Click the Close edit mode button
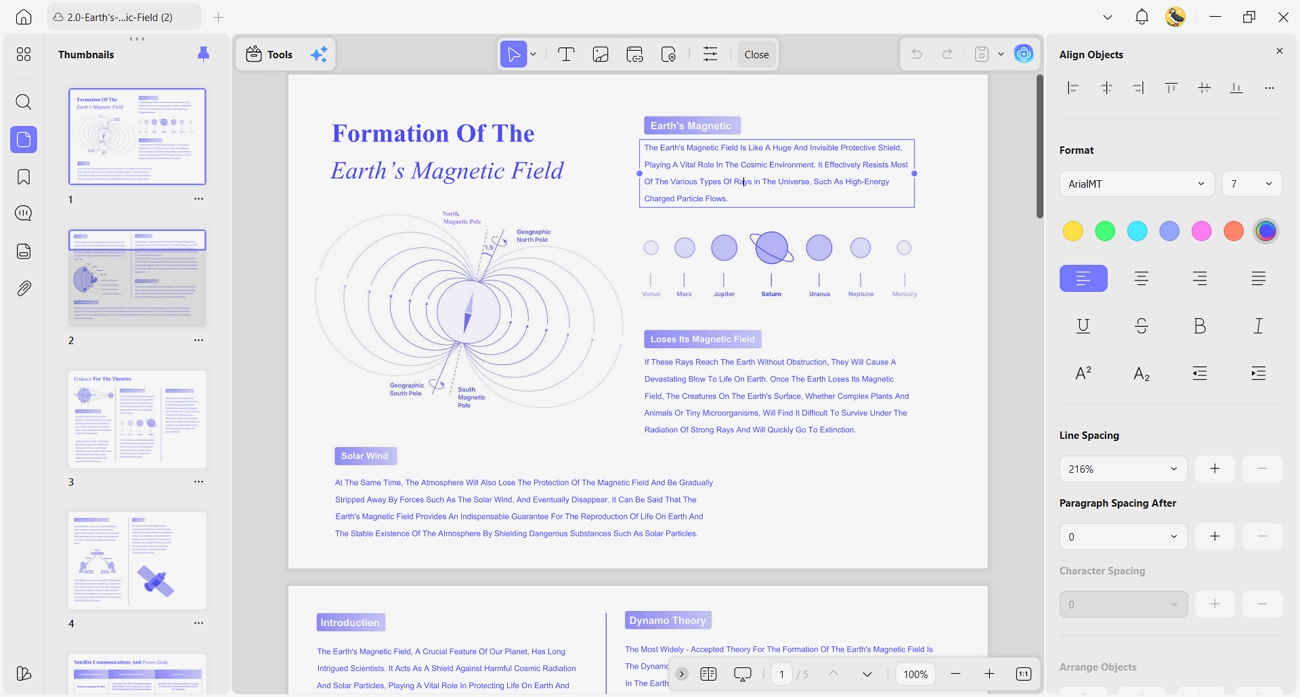 coord(757,55)
